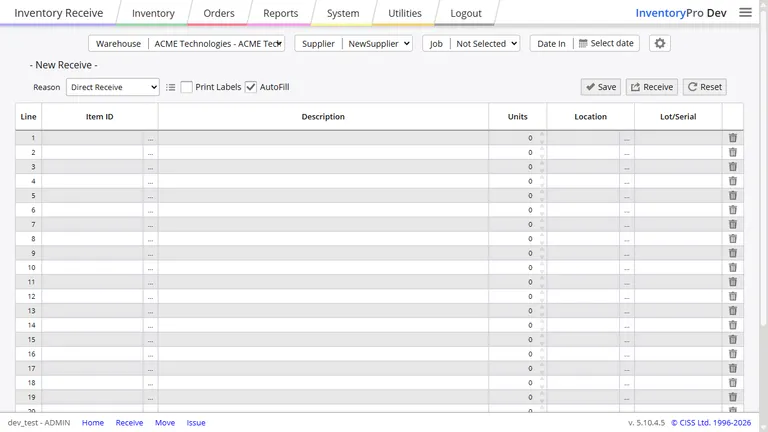Click the list icon beside Reason
Image resolution: width=768 pixels, height=432 pixels.
[x=170, y=87]
